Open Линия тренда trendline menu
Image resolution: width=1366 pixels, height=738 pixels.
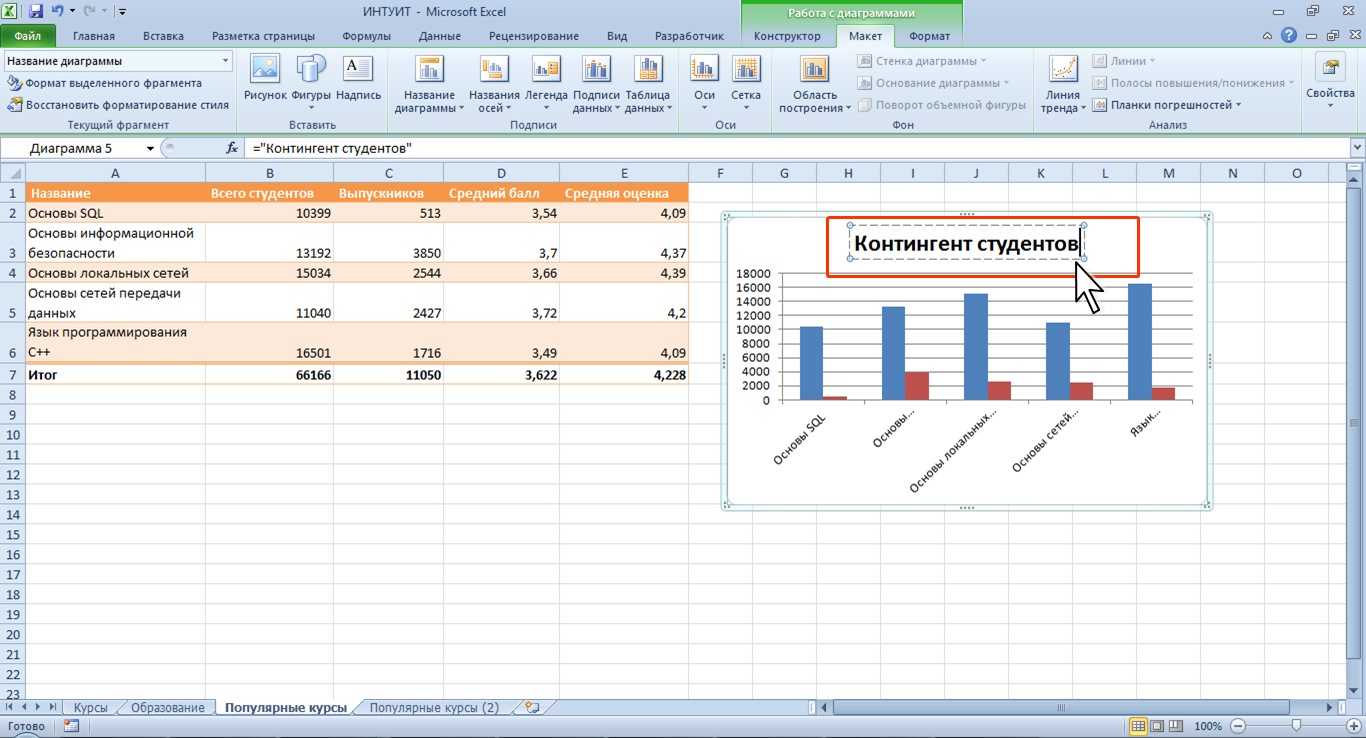point(1063,85)
